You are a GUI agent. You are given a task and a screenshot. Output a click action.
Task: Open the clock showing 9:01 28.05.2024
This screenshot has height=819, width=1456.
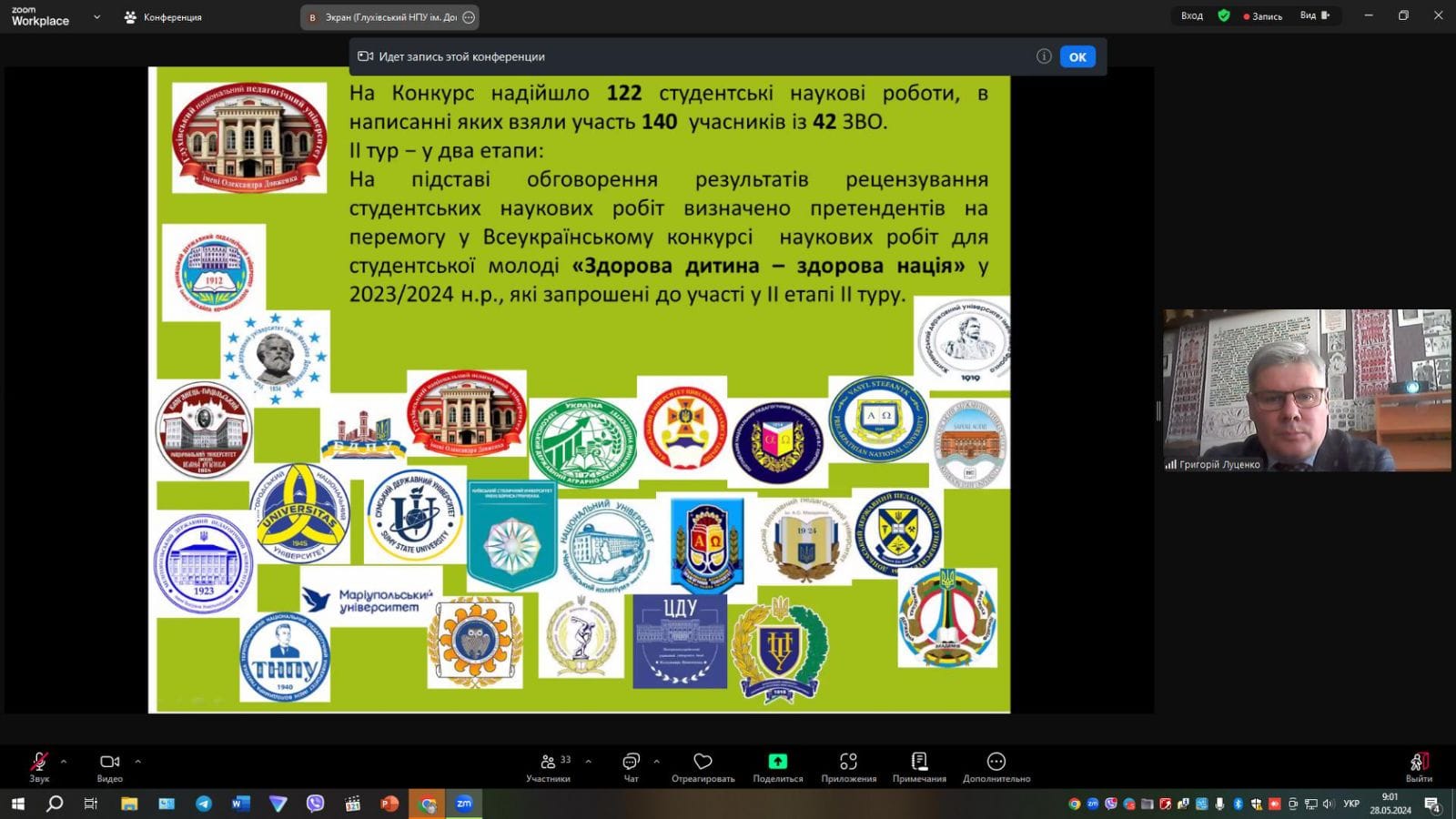tap(1390, 804)
